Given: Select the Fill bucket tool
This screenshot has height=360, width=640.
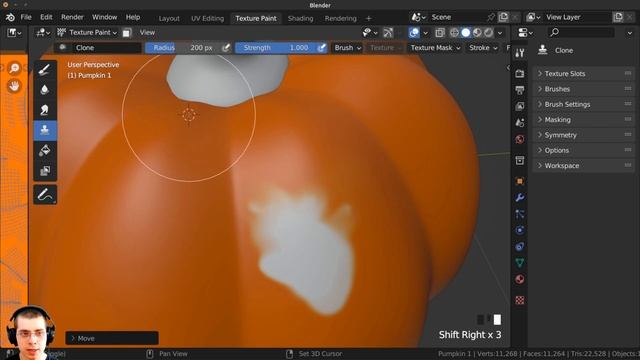Looking at the screenshot, I should pos(45,151).
